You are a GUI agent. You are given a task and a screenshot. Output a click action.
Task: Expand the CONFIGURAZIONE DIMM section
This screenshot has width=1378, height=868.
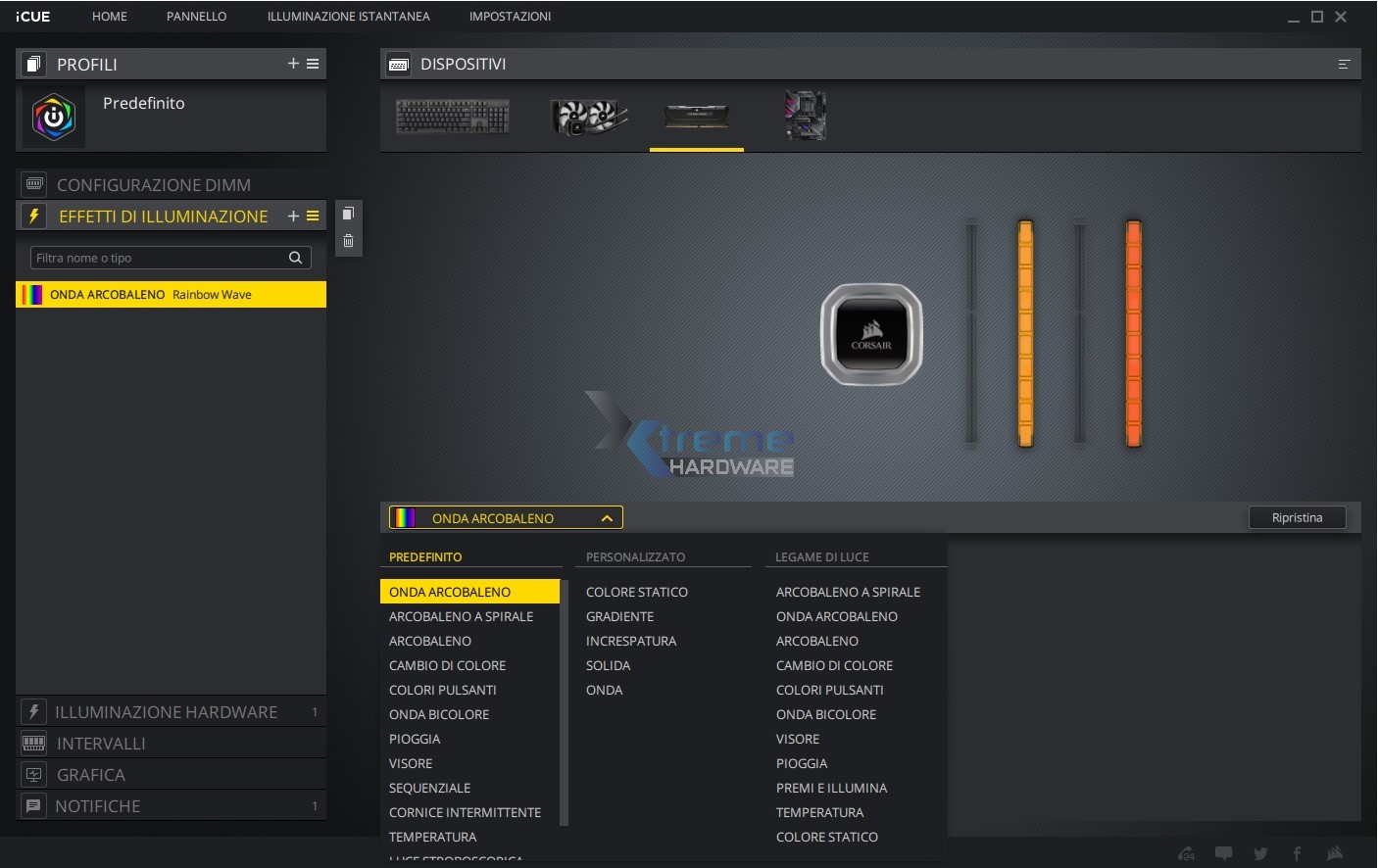[x=154, y=185]
